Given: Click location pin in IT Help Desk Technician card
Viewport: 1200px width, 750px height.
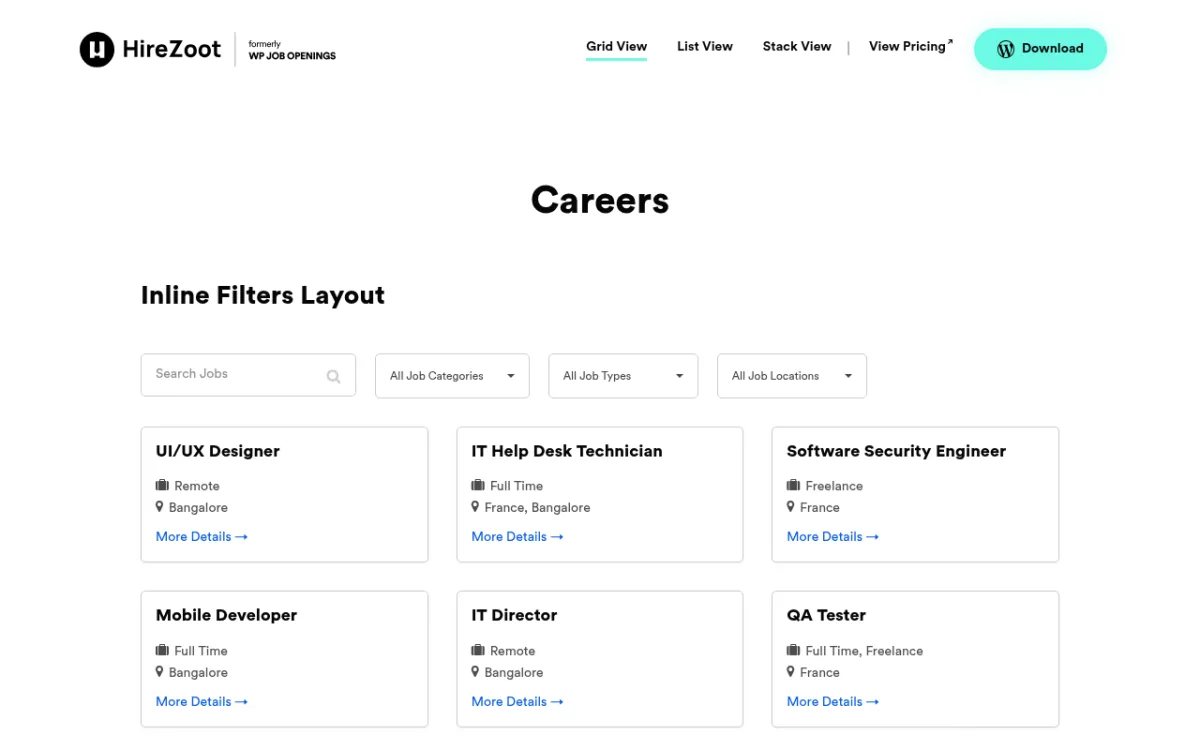Looking at the screenshot, I should [476, 507].
